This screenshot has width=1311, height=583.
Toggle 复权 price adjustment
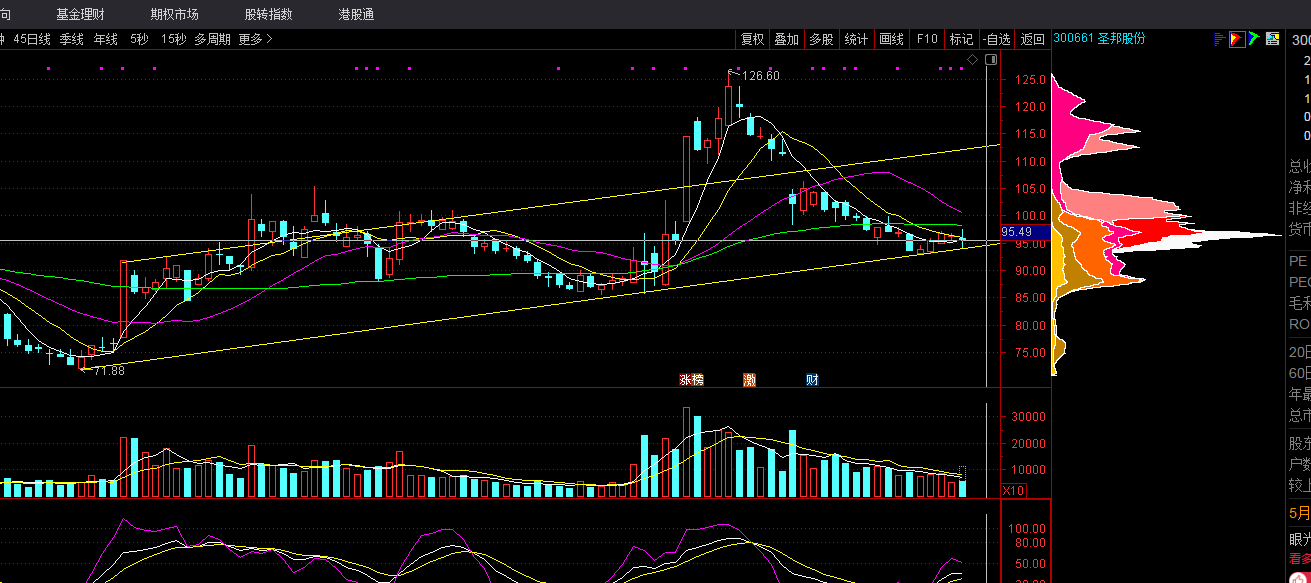point(752,39)
